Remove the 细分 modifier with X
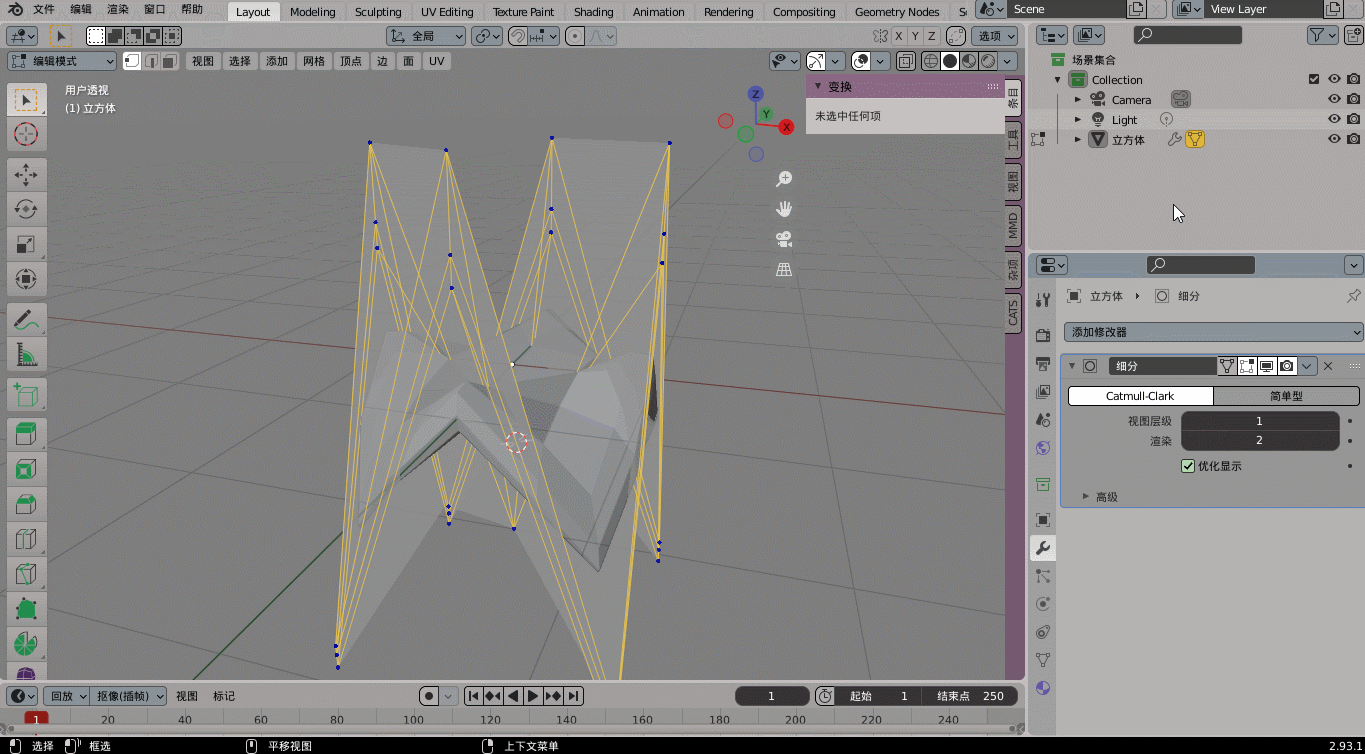The height and width of the screenshot is (754, 1365). pyautogui.click(x=1328, y=366)
